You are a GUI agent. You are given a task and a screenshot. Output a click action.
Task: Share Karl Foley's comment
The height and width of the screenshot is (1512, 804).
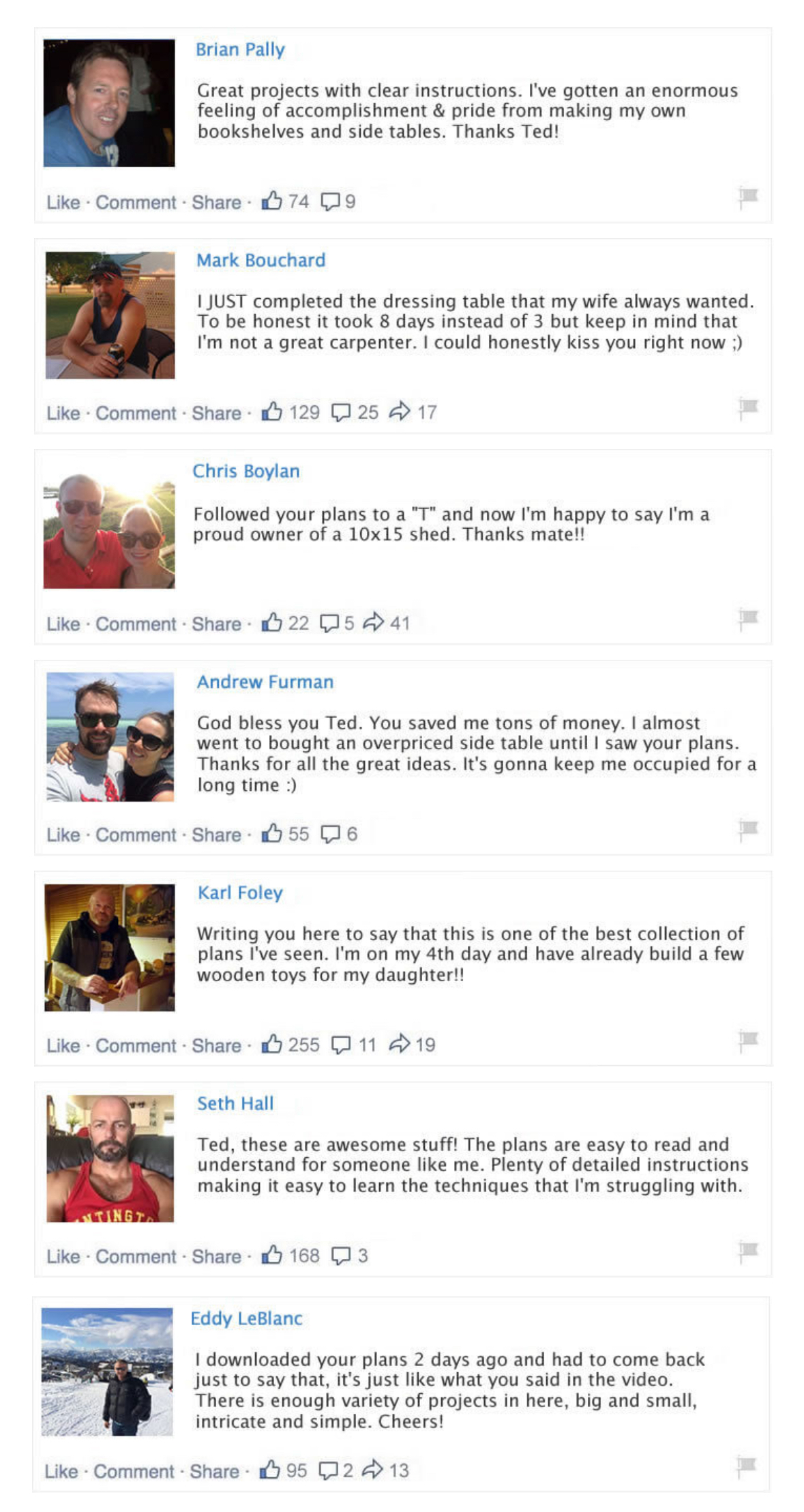point(216,1045)
